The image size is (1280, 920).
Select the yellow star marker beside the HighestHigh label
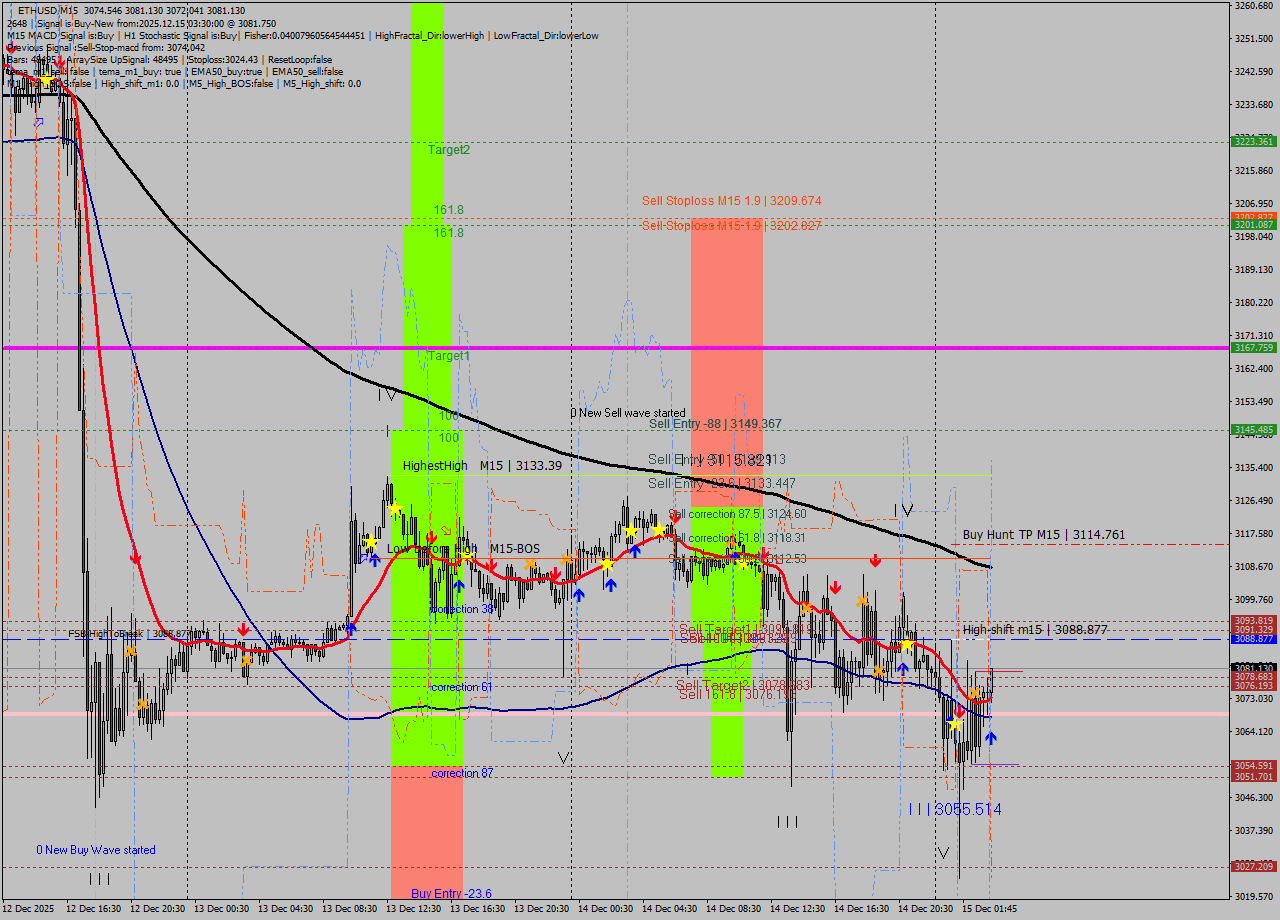point(396,509)
